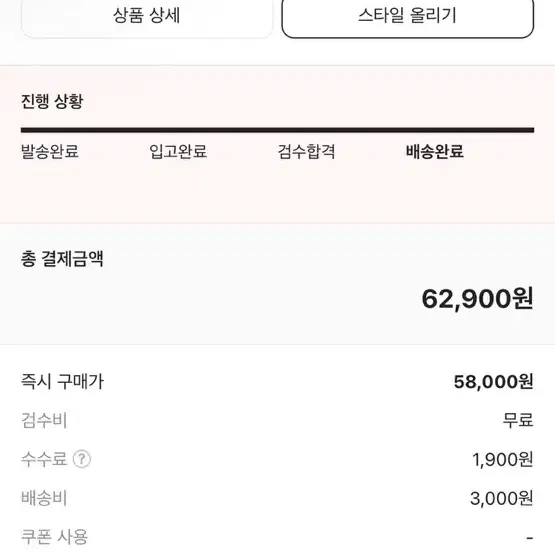Click the 수수료 help question mark icon

tap(82, 459)
